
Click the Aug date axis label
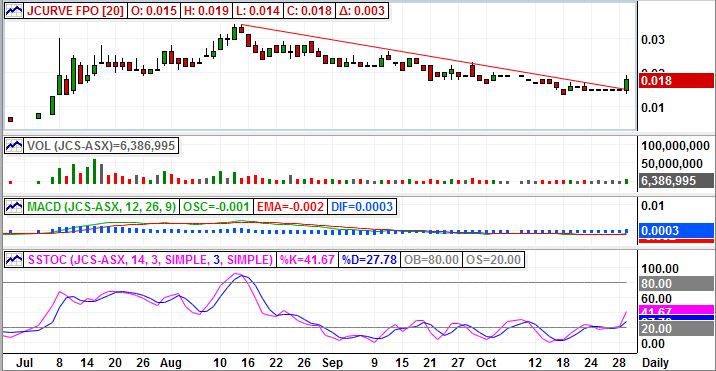tap(170, 363)
